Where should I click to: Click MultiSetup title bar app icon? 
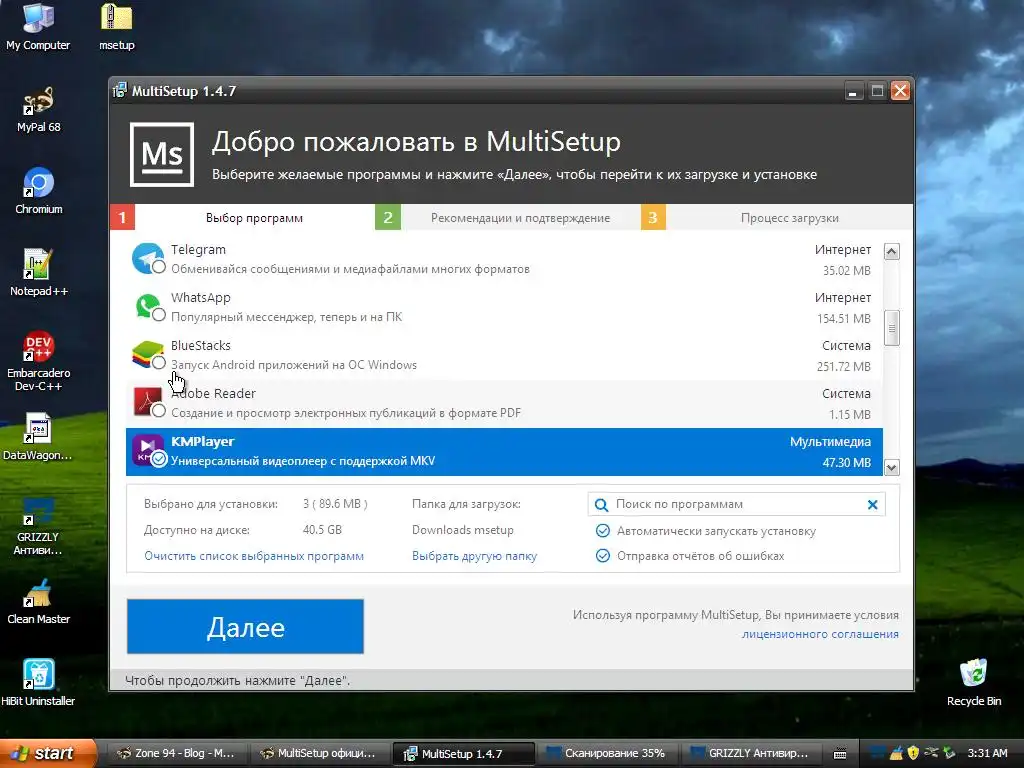click(120, 91)
